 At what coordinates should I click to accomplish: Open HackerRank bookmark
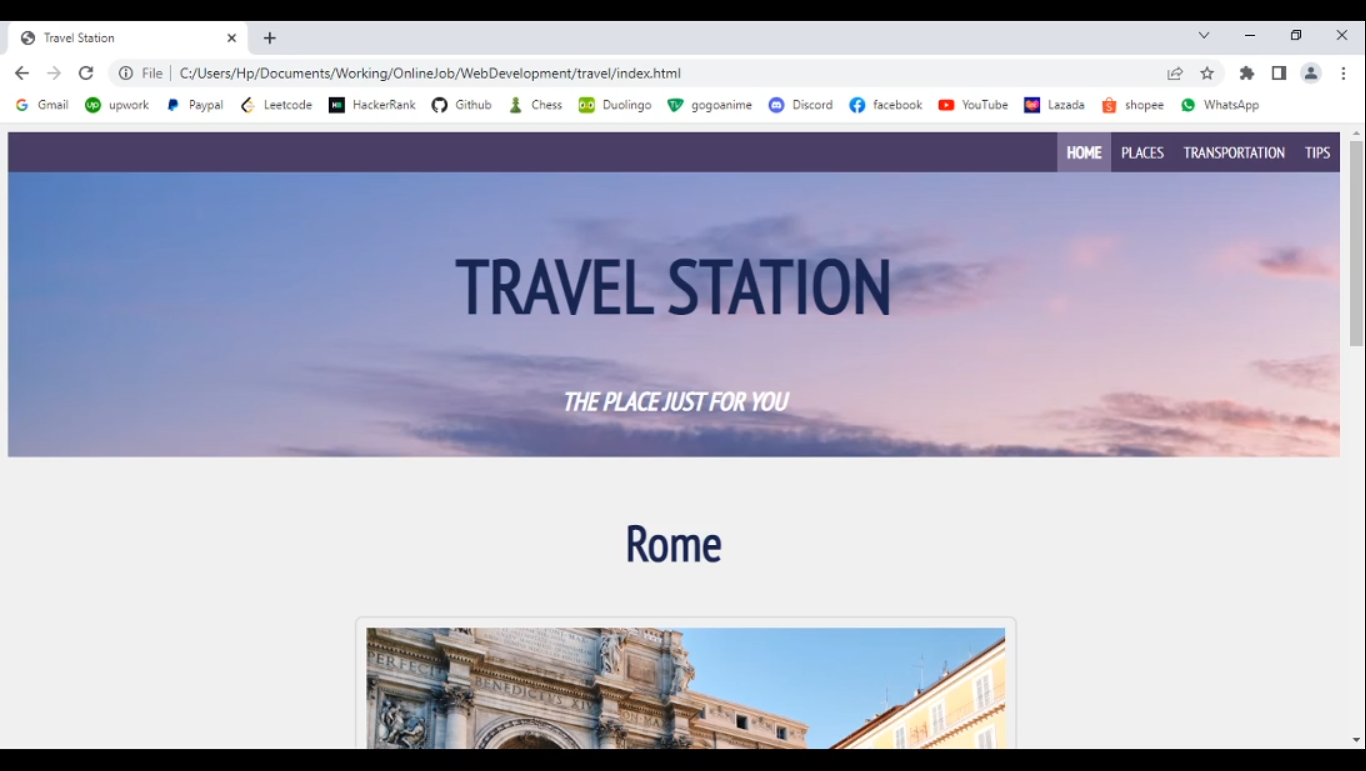click(372, 105)
